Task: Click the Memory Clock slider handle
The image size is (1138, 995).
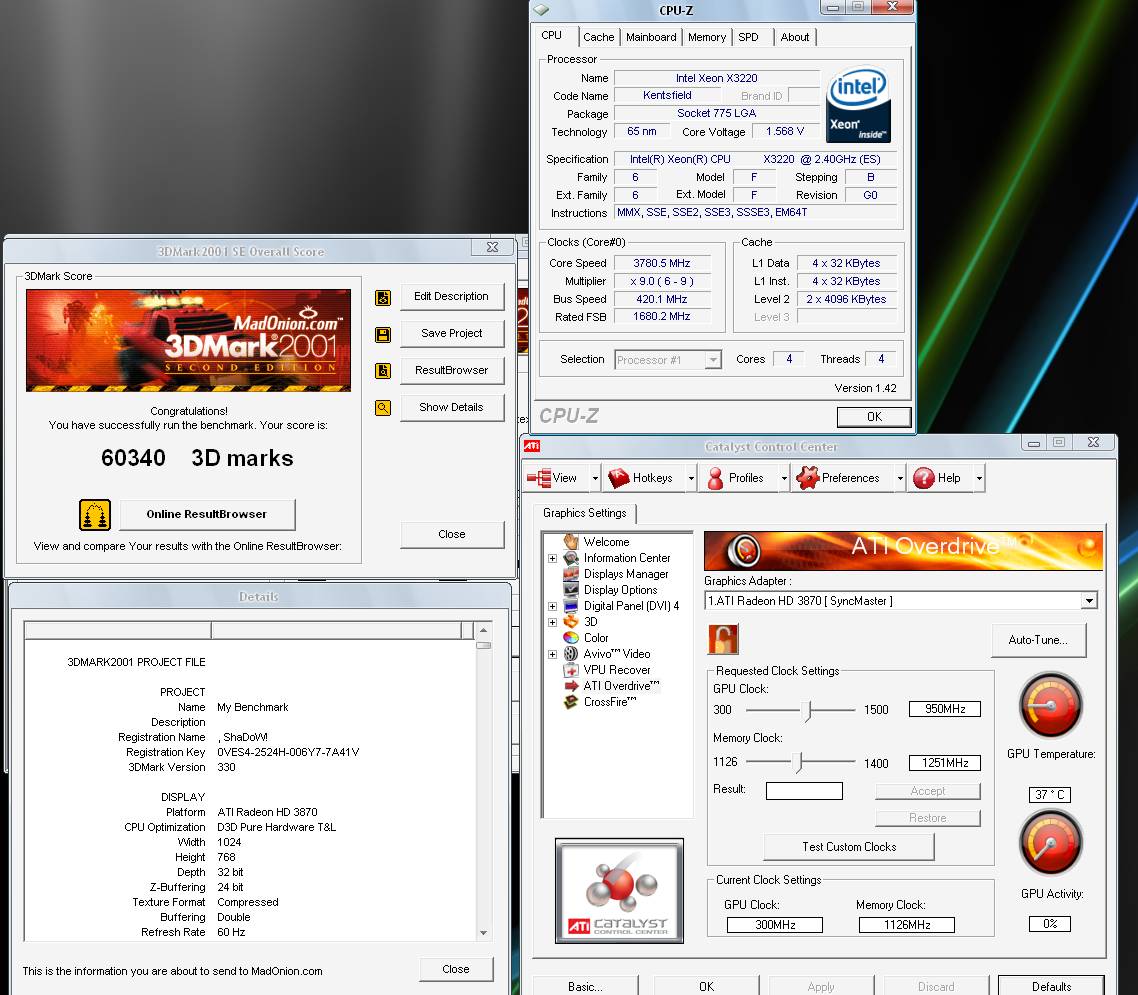Action: click(797, 762)
